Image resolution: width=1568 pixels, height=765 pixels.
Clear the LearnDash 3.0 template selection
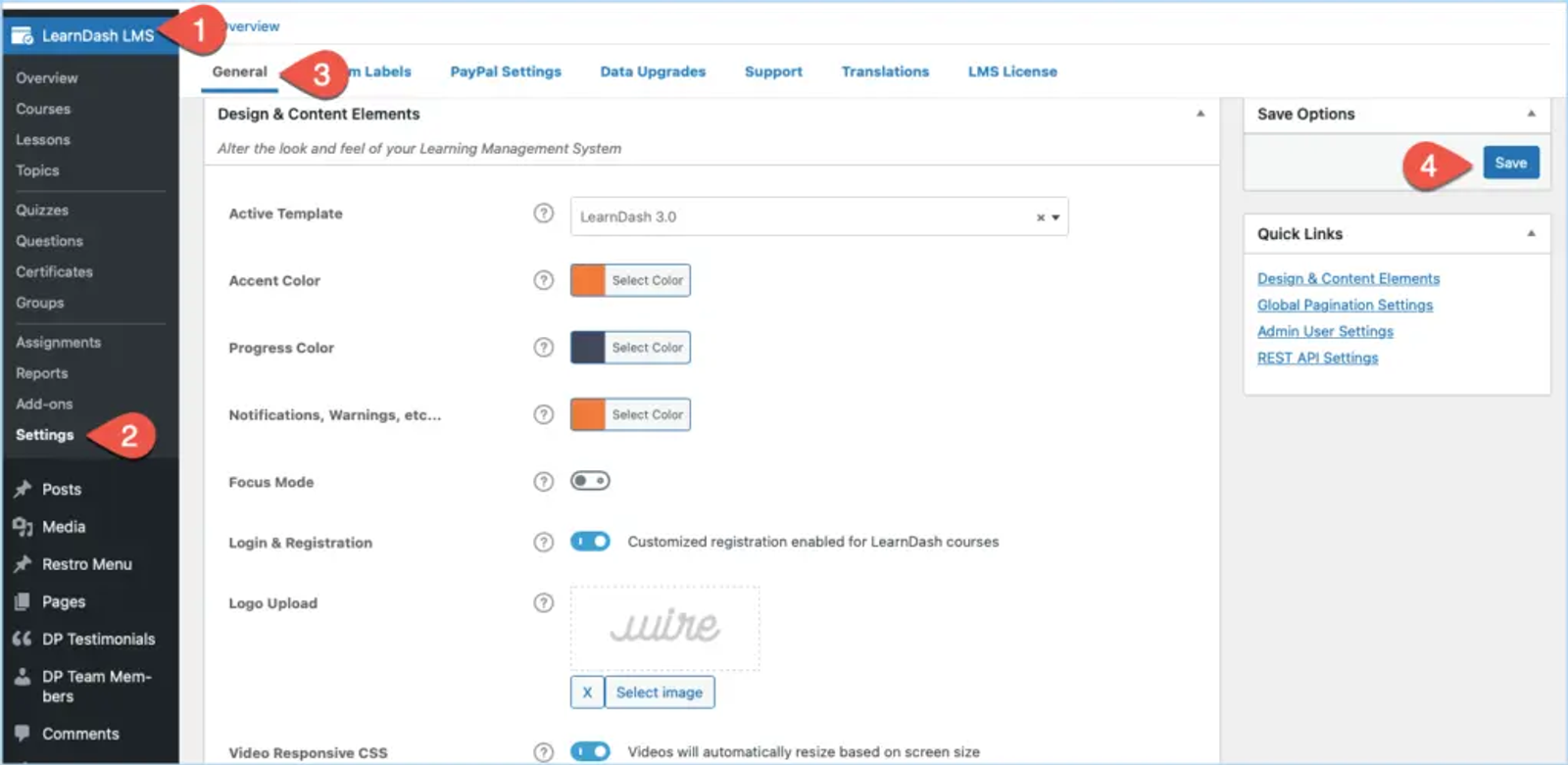coord(1041,217)
